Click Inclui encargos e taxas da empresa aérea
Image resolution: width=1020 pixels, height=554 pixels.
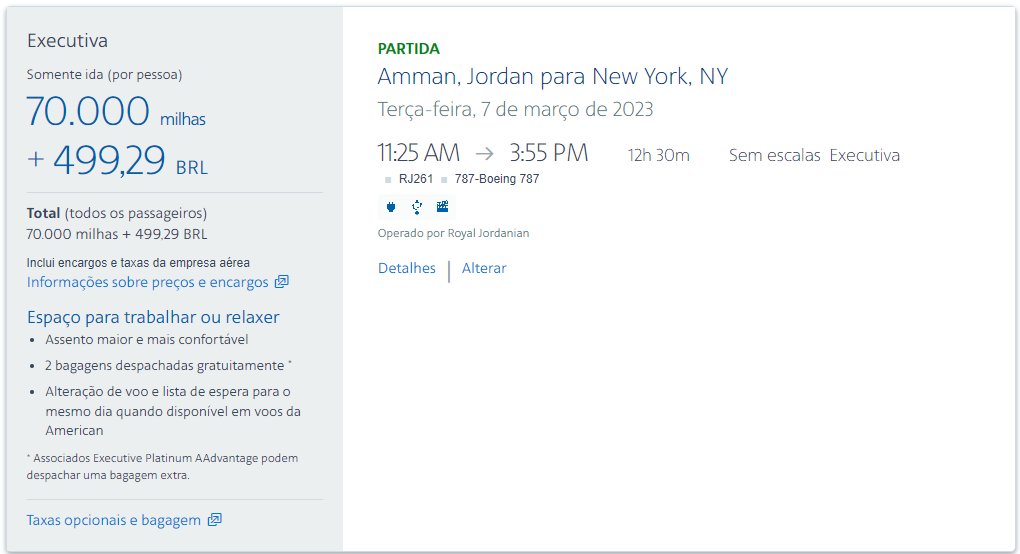(x=138, y=263)
